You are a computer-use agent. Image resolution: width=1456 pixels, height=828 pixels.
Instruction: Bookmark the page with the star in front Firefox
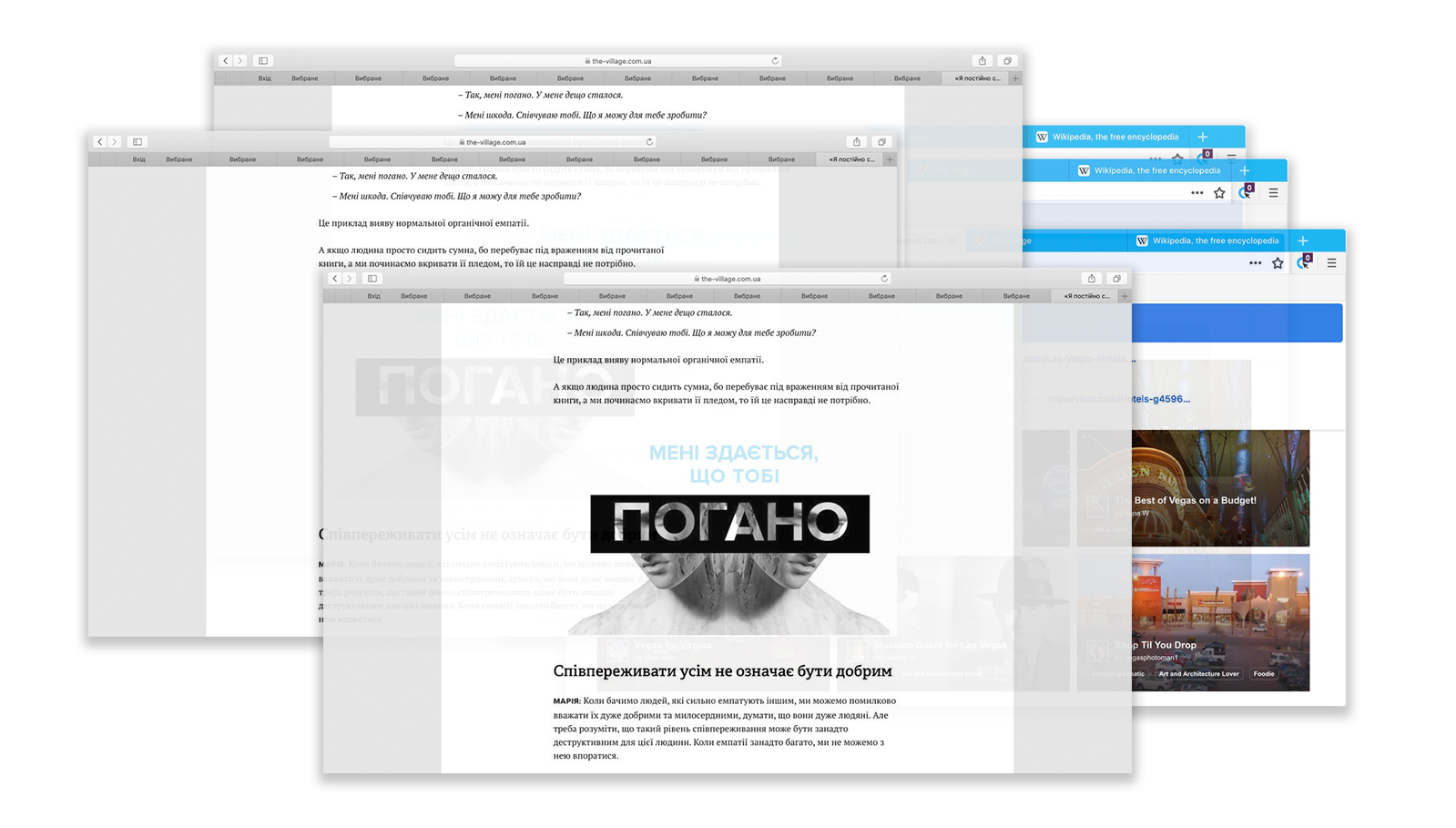point(1278,263)
